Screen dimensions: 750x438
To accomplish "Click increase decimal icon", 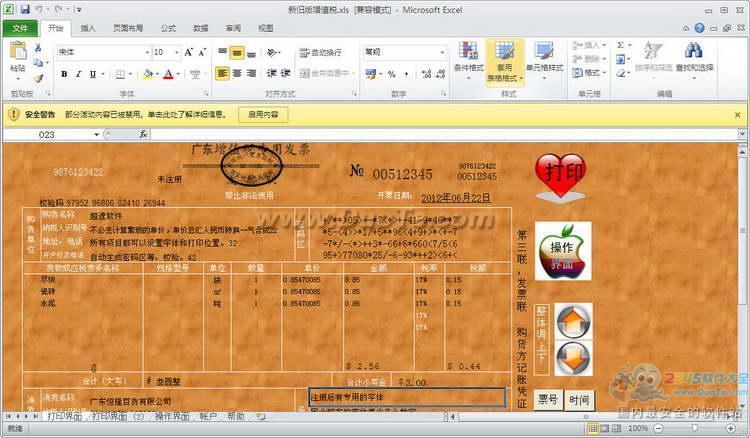I will pos(426,74).
